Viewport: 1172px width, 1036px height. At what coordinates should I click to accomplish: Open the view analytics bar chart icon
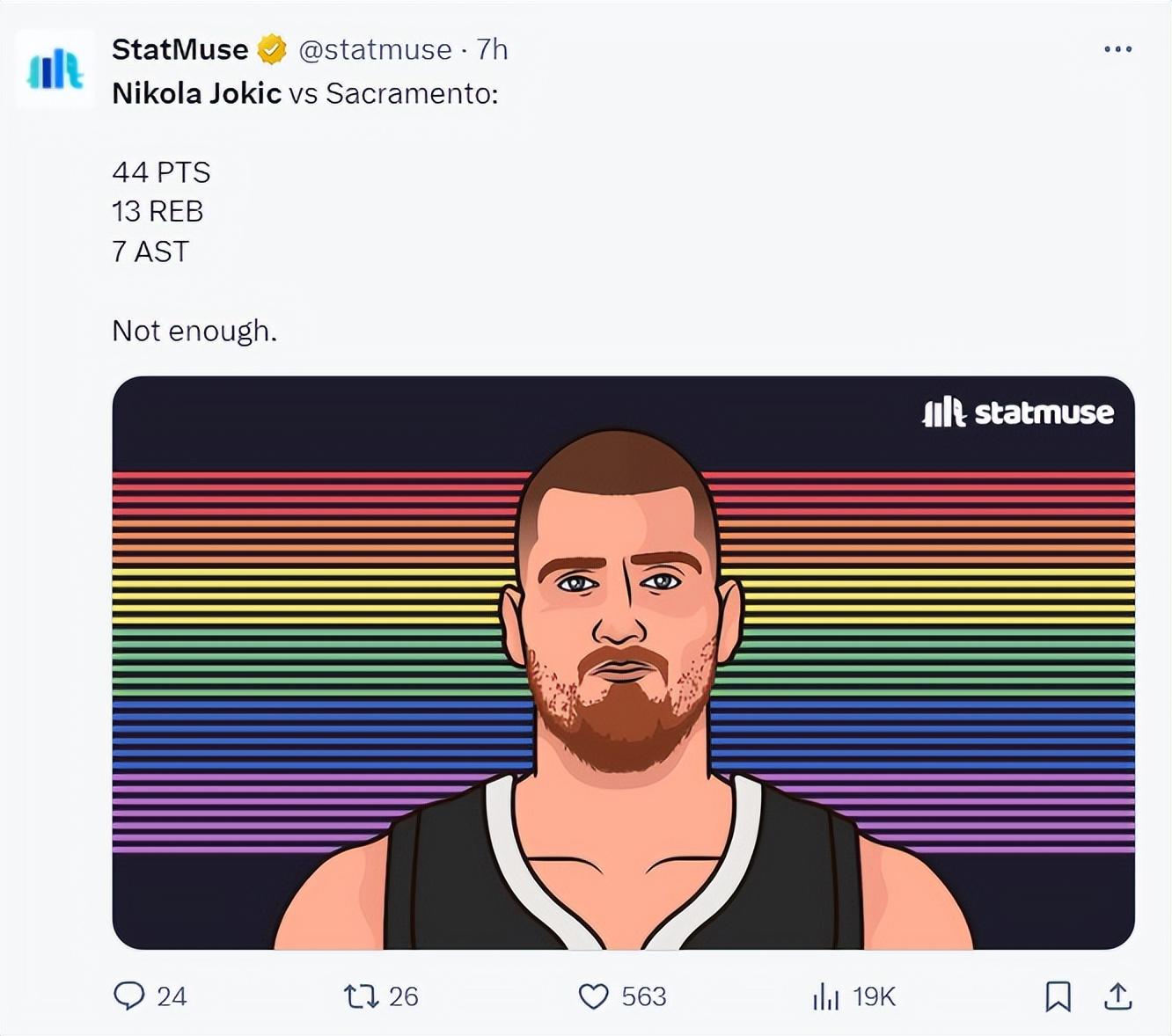(825, 996)
